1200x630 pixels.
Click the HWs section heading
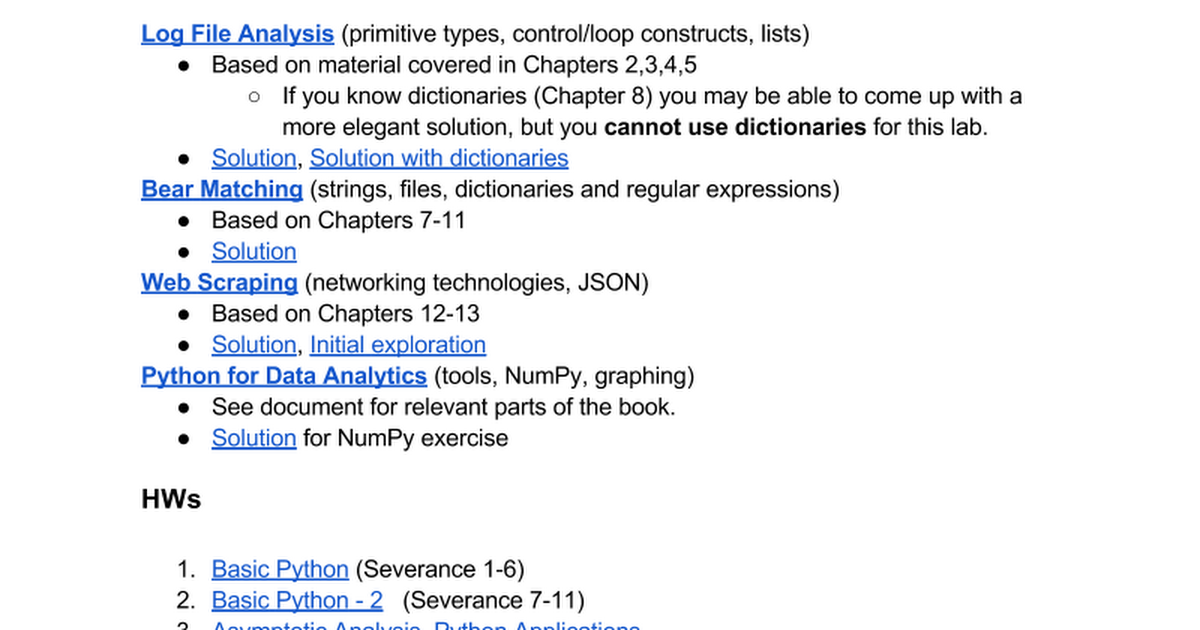(171, 499)
